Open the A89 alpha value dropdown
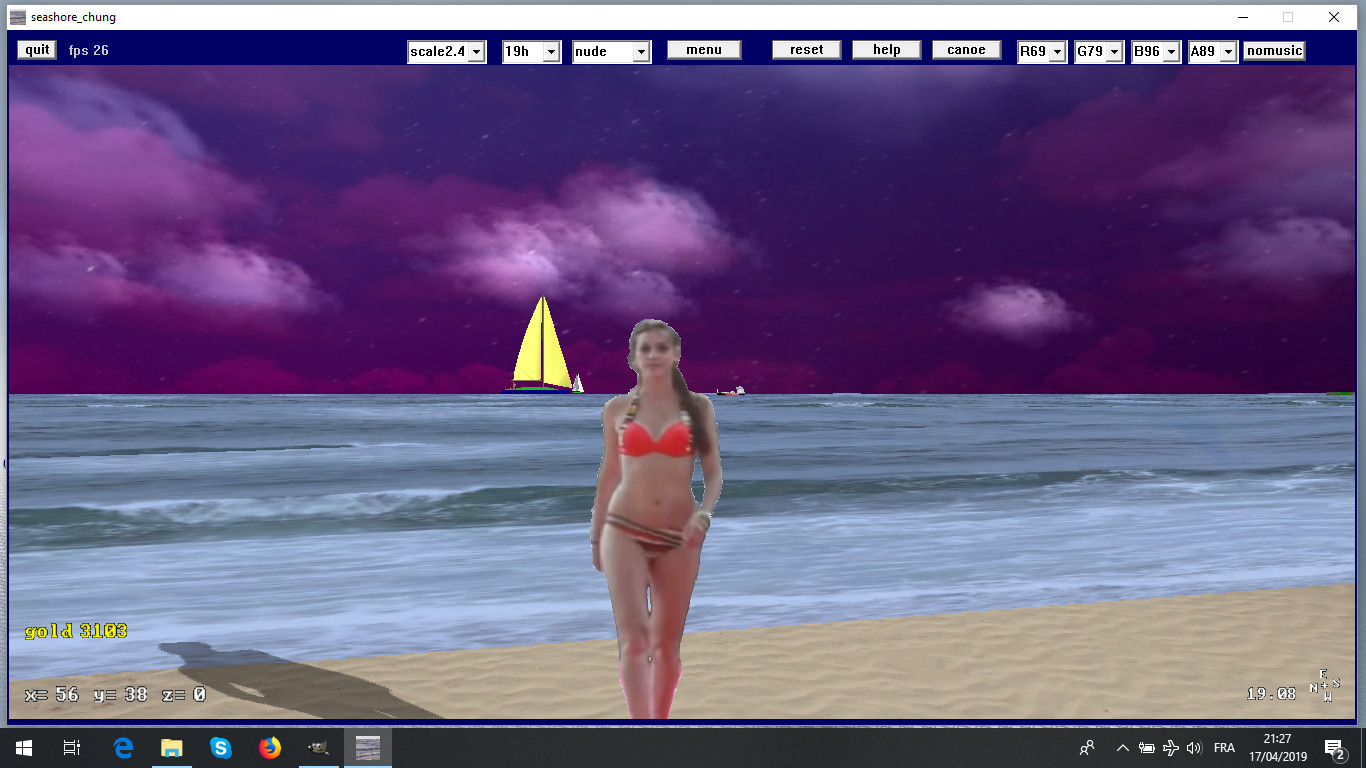The height and width of the screenshot is (768, 1366). (1213, 52)
